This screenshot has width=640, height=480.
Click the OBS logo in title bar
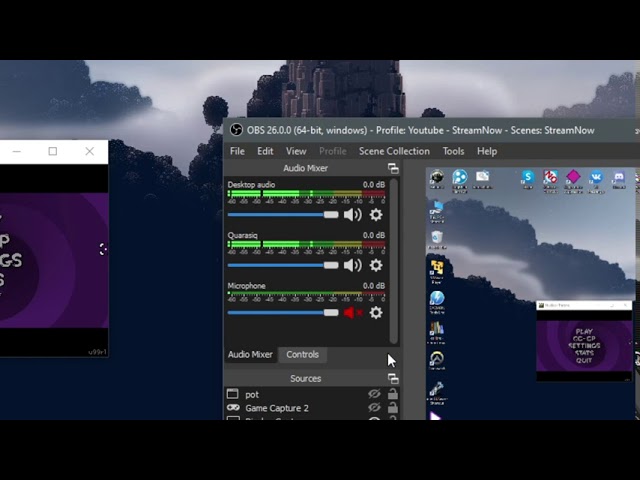pos(236,130)
